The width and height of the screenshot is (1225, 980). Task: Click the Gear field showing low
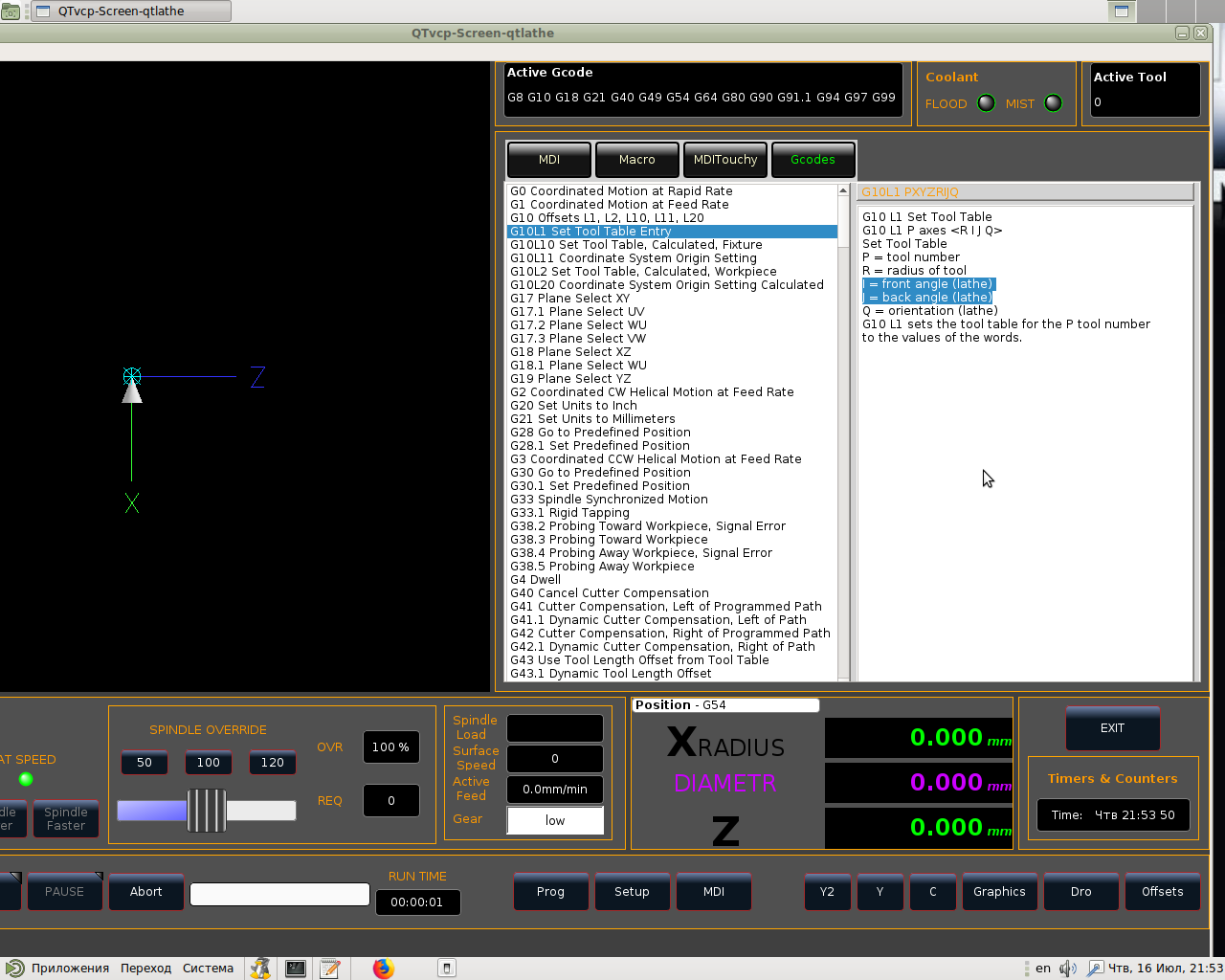(x=555, y=821)
